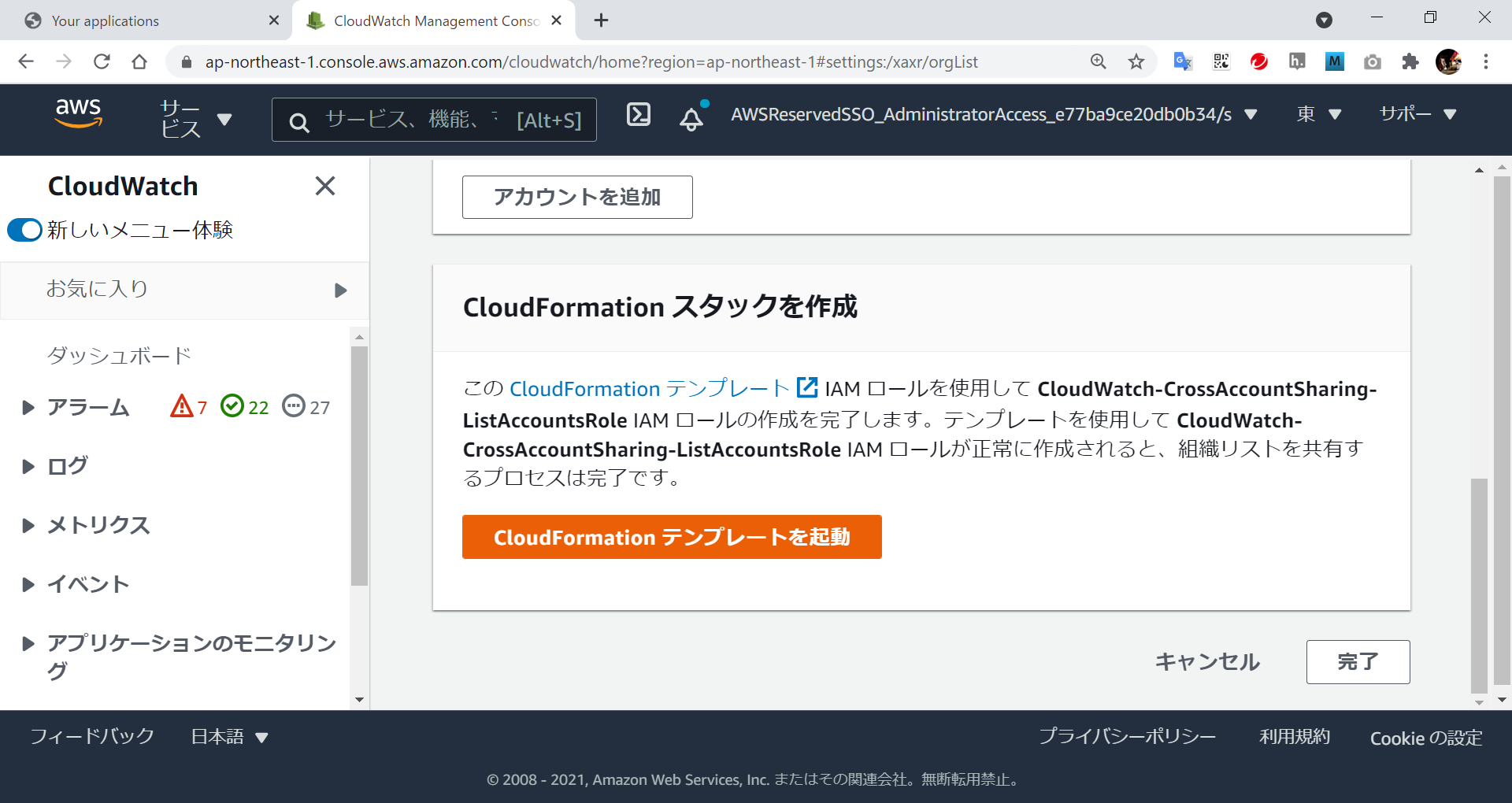Open the browser extensions puzzle icon
The height and width of the screenshot is (803, 1512).
[x=1410, y=62]
